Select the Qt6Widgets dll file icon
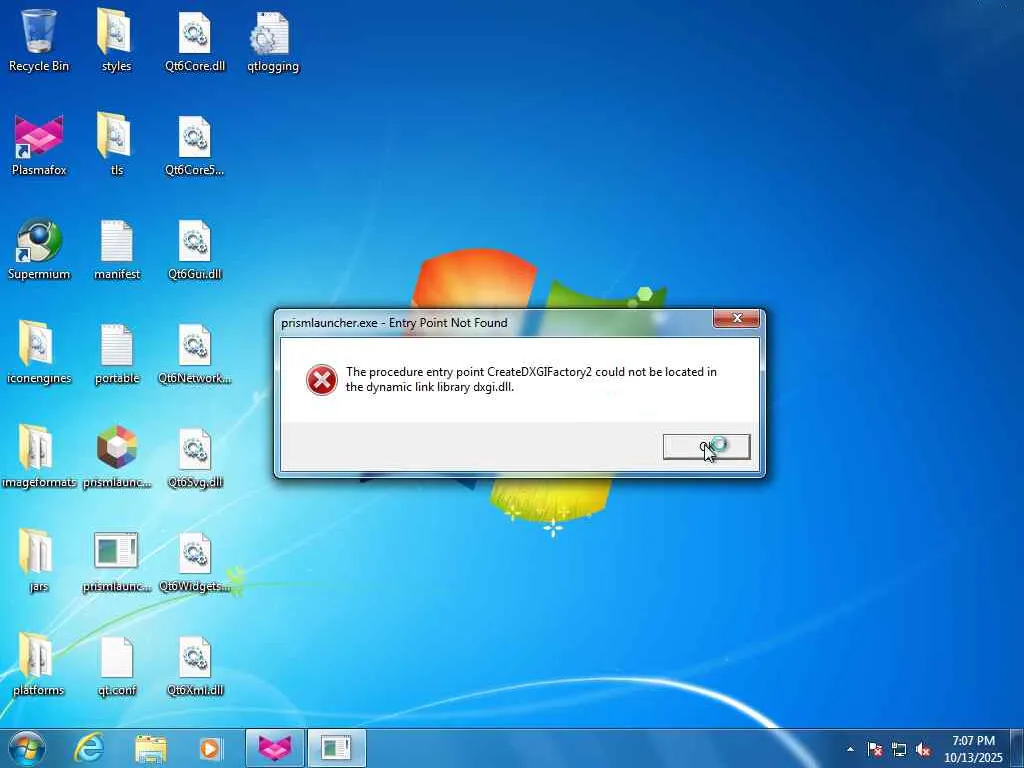This screenshot has width=1024, height=768. pos(195,561)
